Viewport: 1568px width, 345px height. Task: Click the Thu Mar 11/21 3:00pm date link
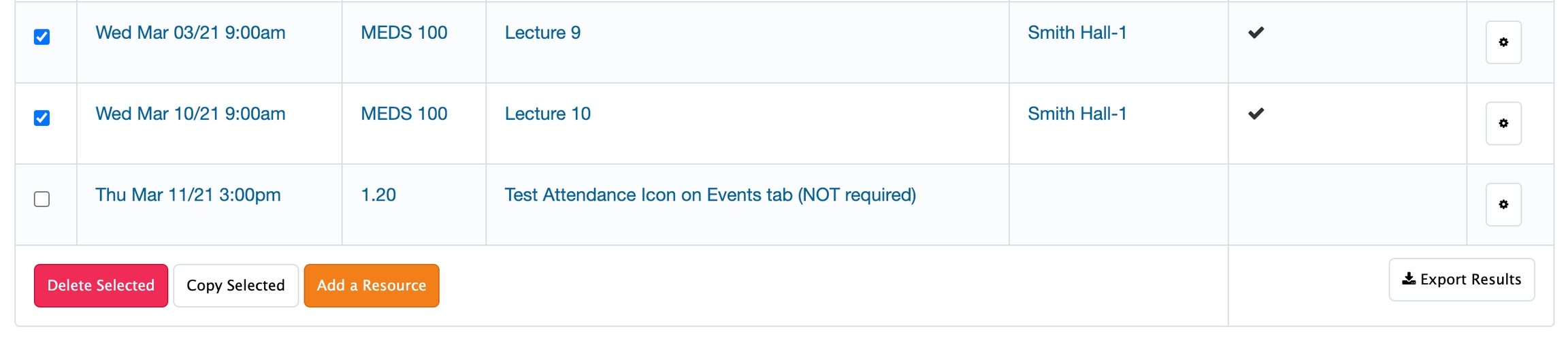(188, 195)
